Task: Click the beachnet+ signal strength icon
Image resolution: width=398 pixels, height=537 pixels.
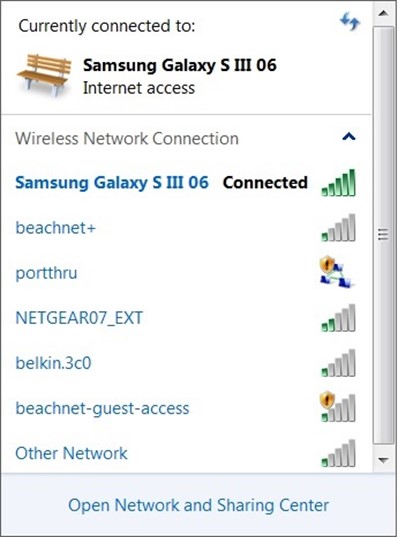Action: coord(338,228)
